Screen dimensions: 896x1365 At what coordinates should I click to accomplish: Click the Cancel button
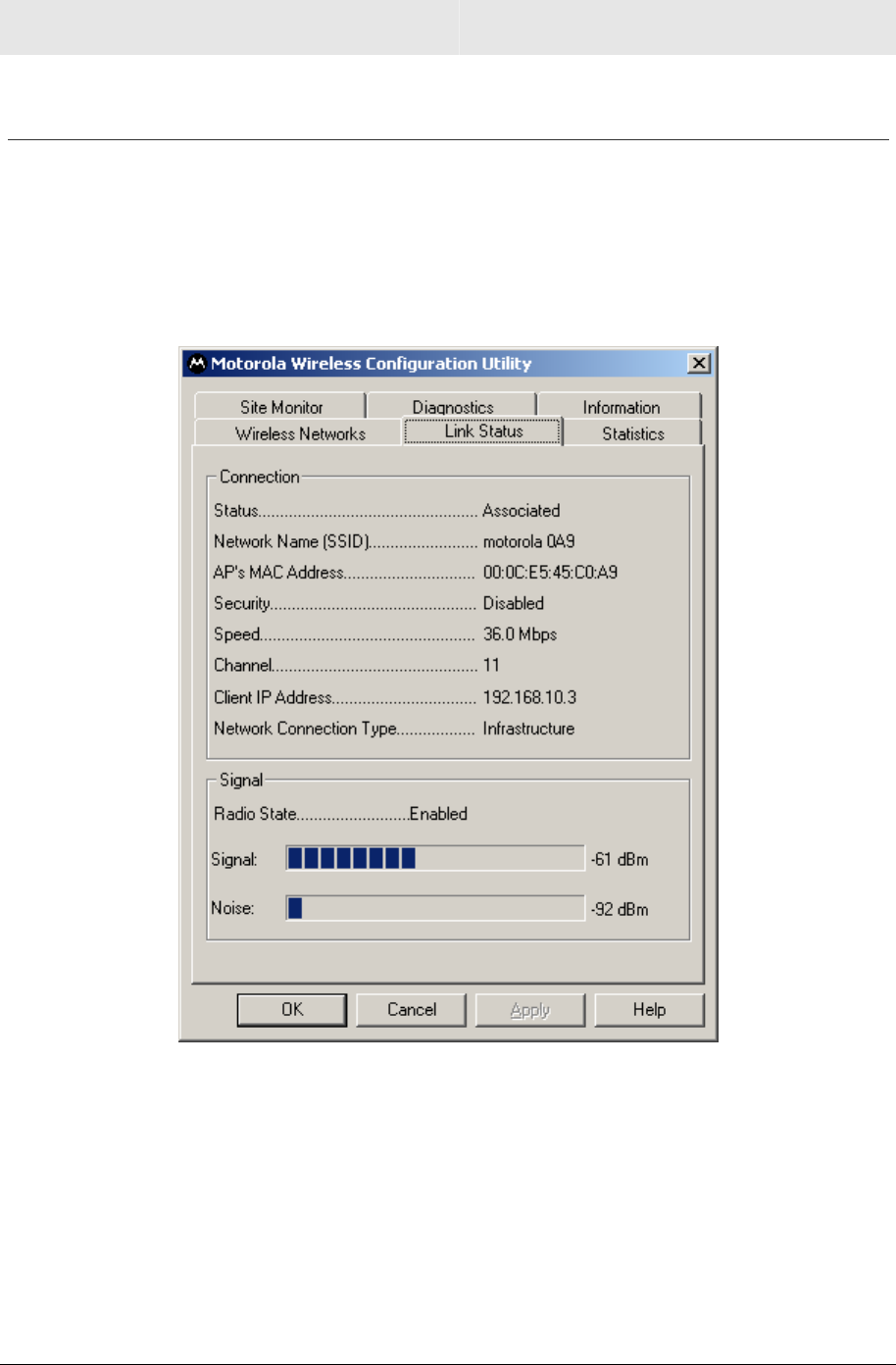coord(412,1010)
